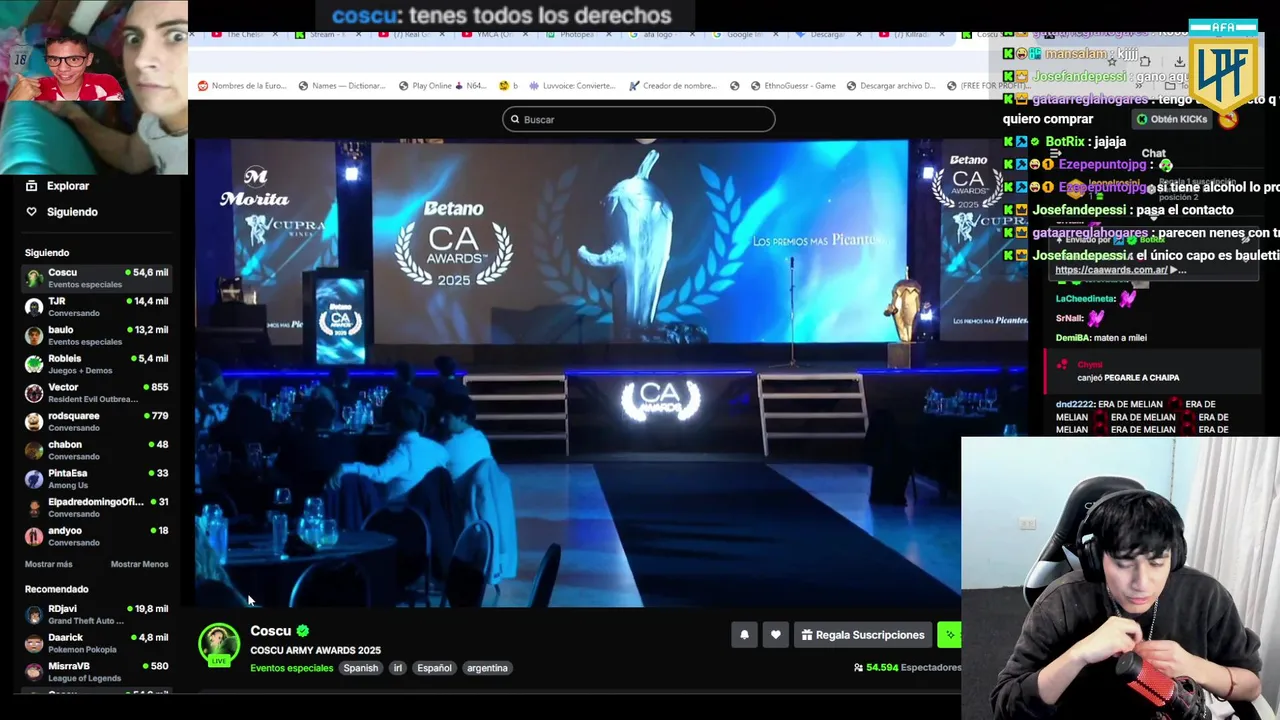
Task: Click Daarick's avatar under Recomendado
Action: click(x=34, y=643)
